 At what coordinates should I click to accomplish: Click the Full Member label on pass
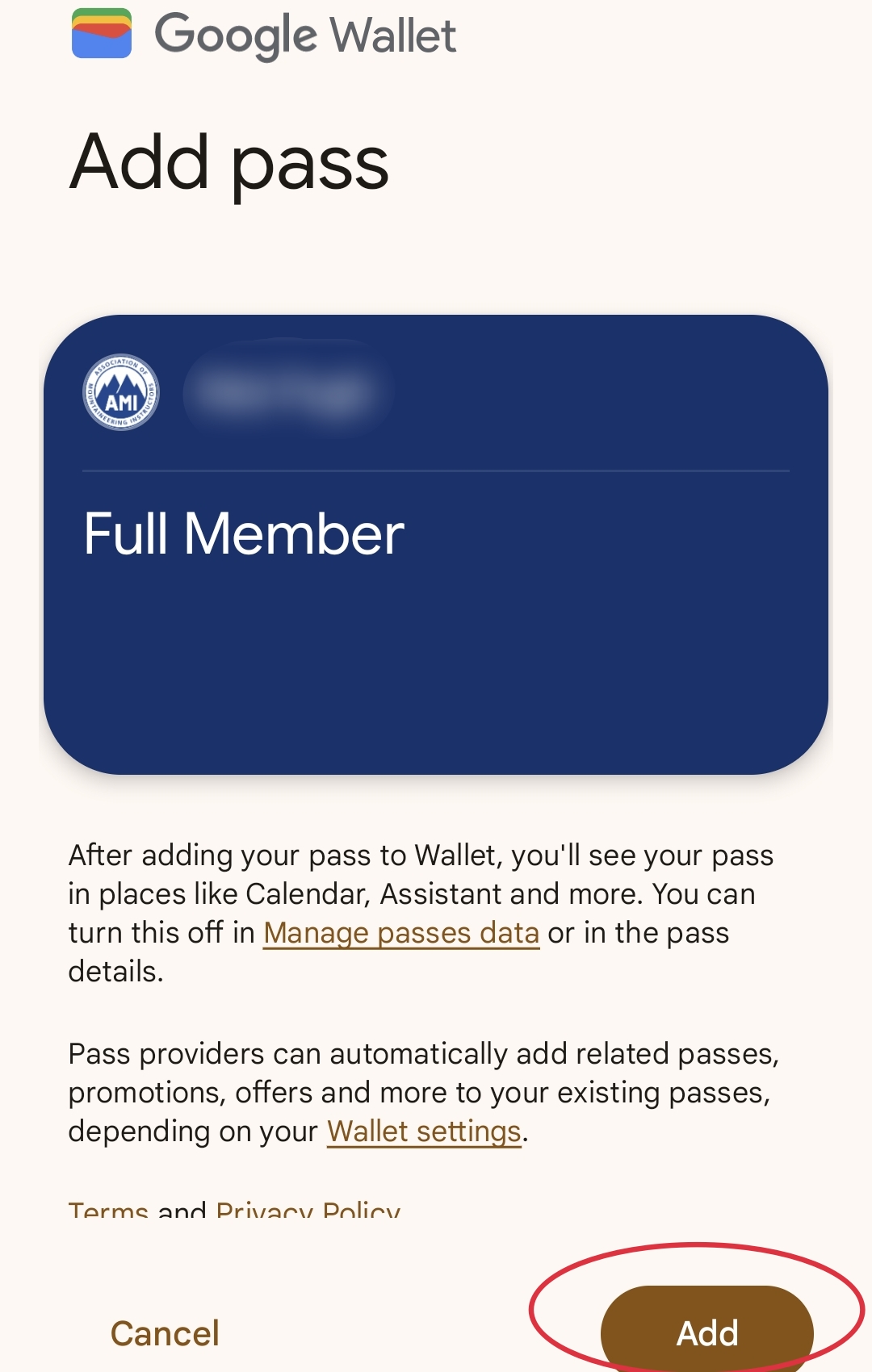pyautogui.click(x=244, y=534)
